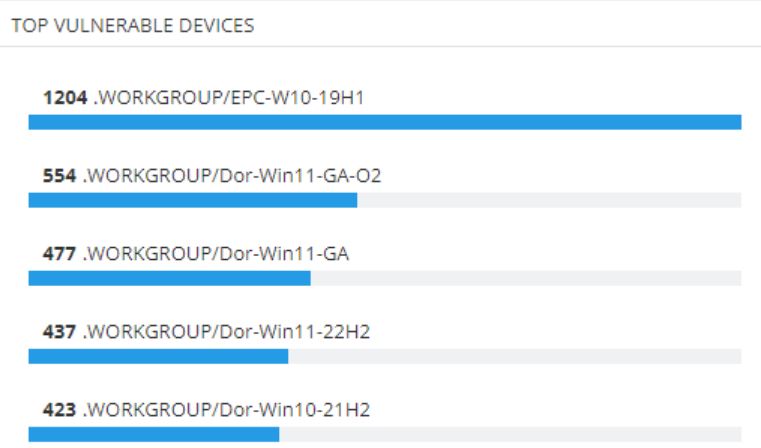761x448 pixels.
Task: Open device .WORKGROUP/Dor-Win11-GA-O2
Action: (x=232, y=176)
